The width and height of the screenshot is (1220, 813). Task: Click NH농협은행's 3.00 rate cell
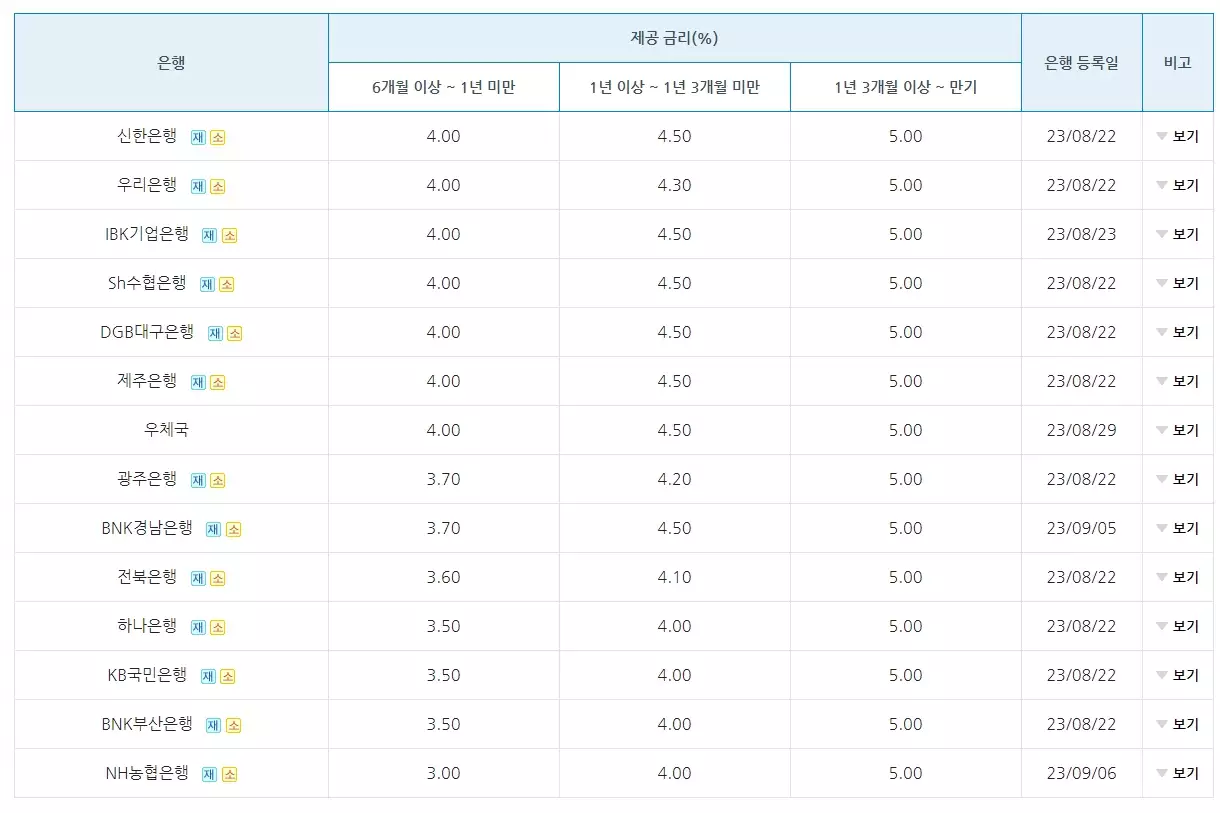pos(443,773)
